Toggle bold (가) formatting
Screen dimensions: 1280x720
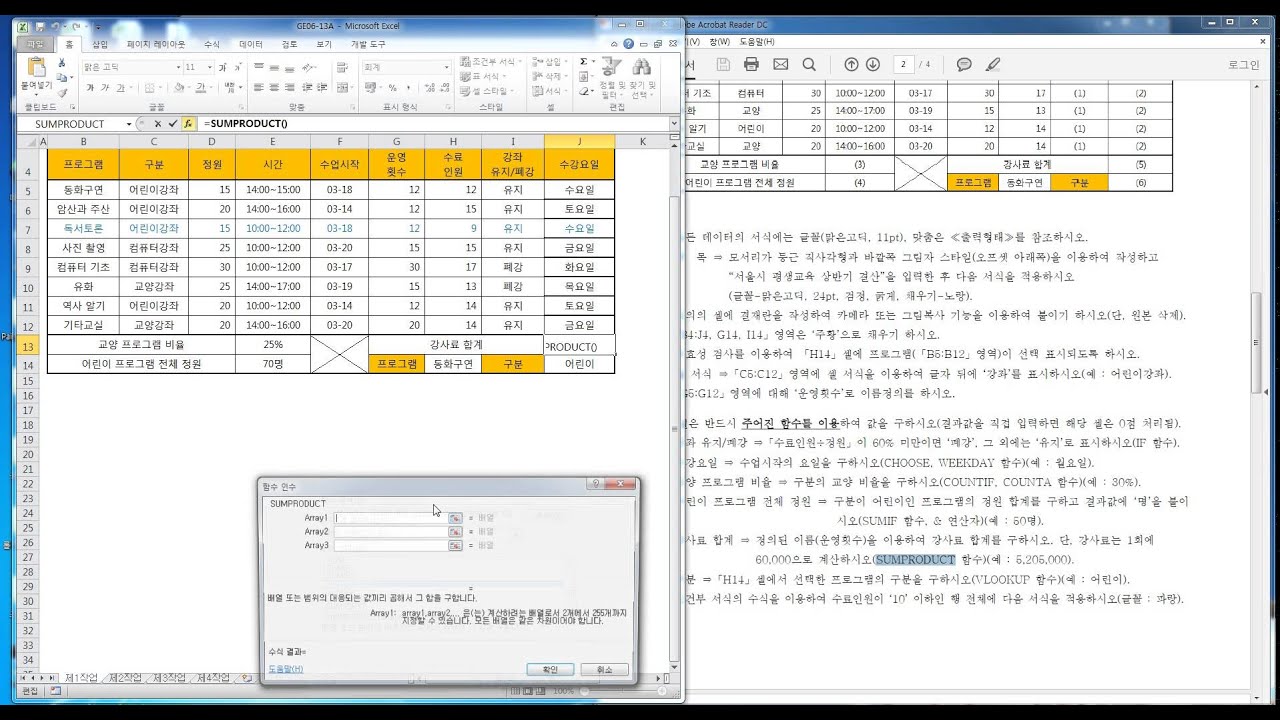pyautogui.click(x=91, y=88)
